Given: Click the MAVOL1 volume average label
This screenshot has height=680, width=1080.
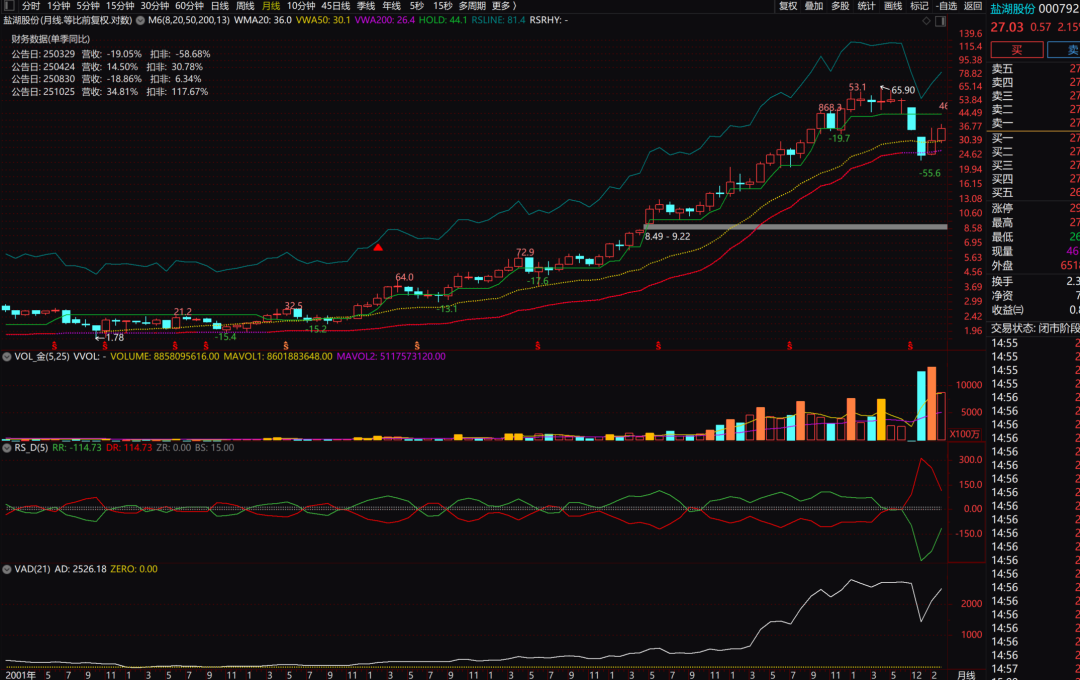Looking at the screenshot, I should coord(278,357).
